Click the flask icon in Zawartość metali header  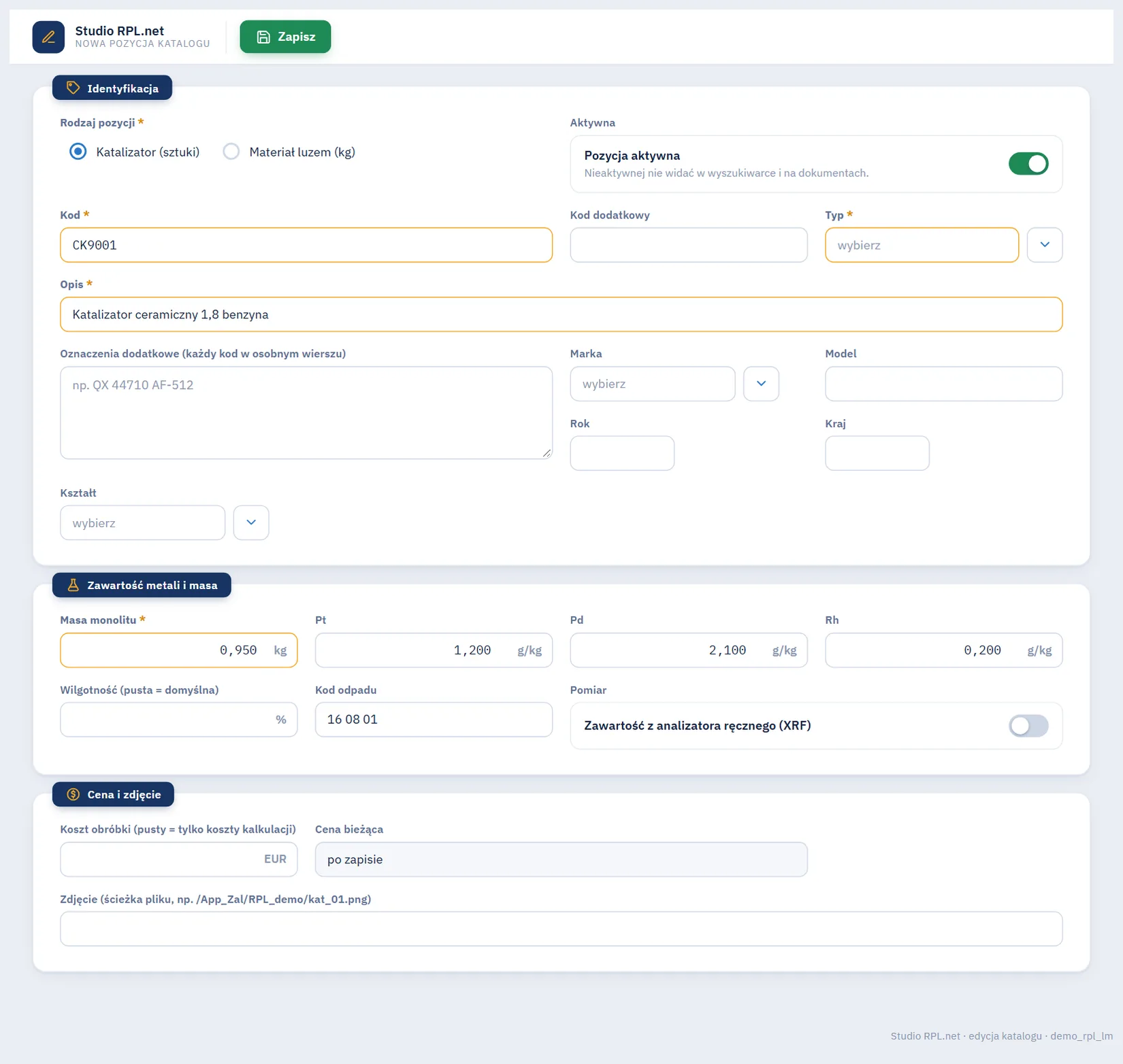point(73,585)
